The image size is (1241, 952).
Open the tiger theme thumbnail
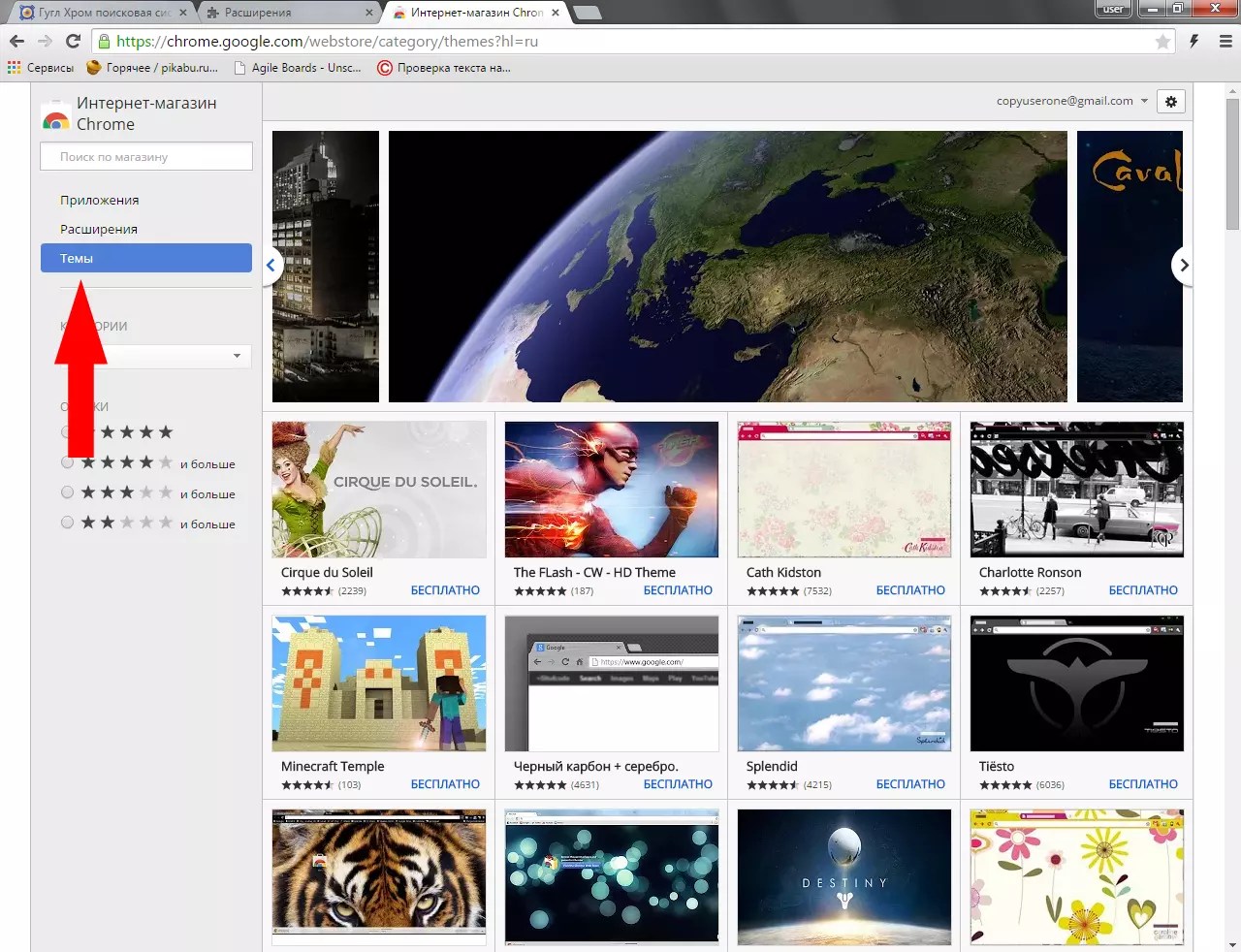pyautogui.click(x=379, y=877)
